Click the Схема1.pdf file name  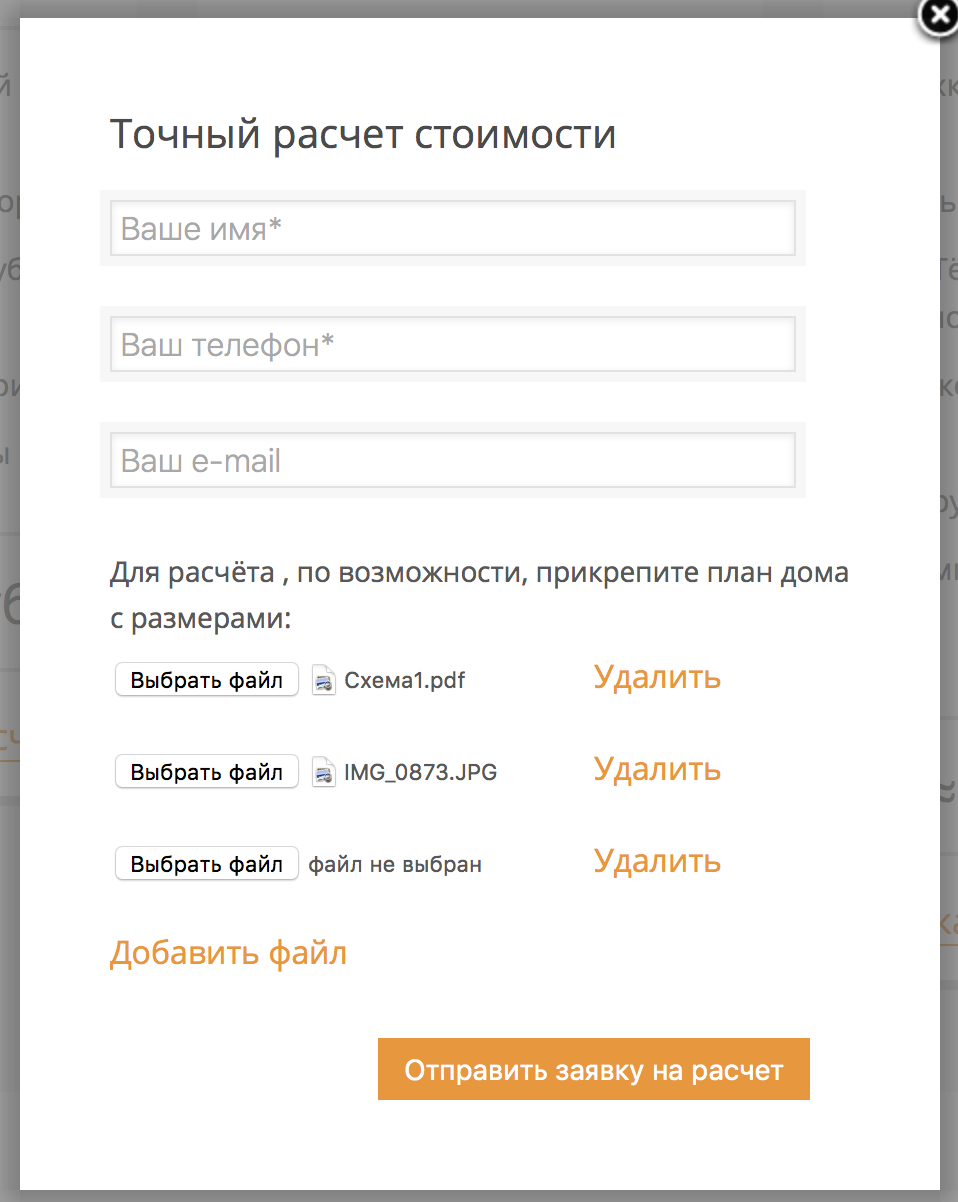click(x=405, y=681)
